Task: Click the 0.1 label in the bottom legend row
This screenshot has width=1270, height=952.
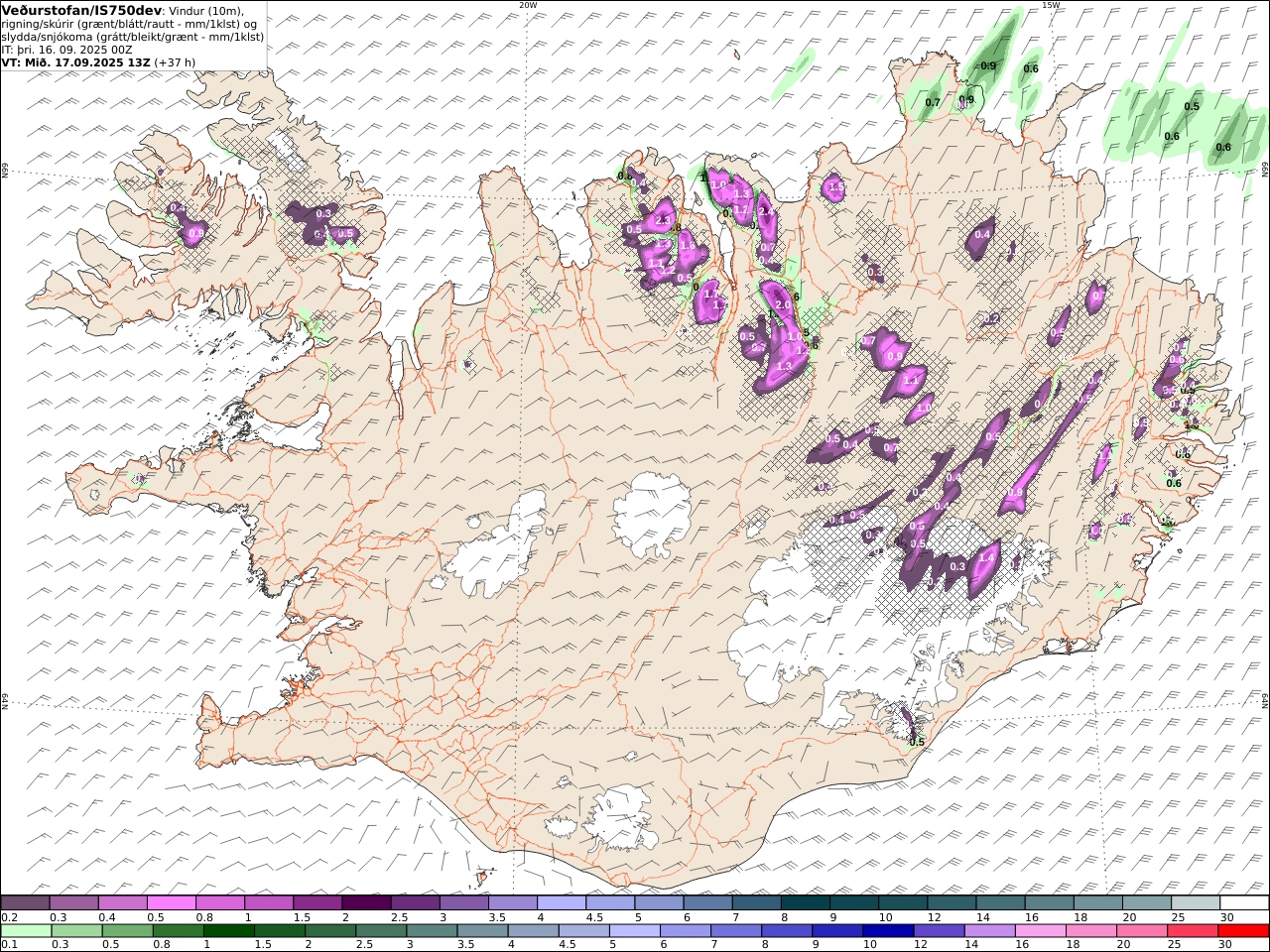Action: click(8, 945)
